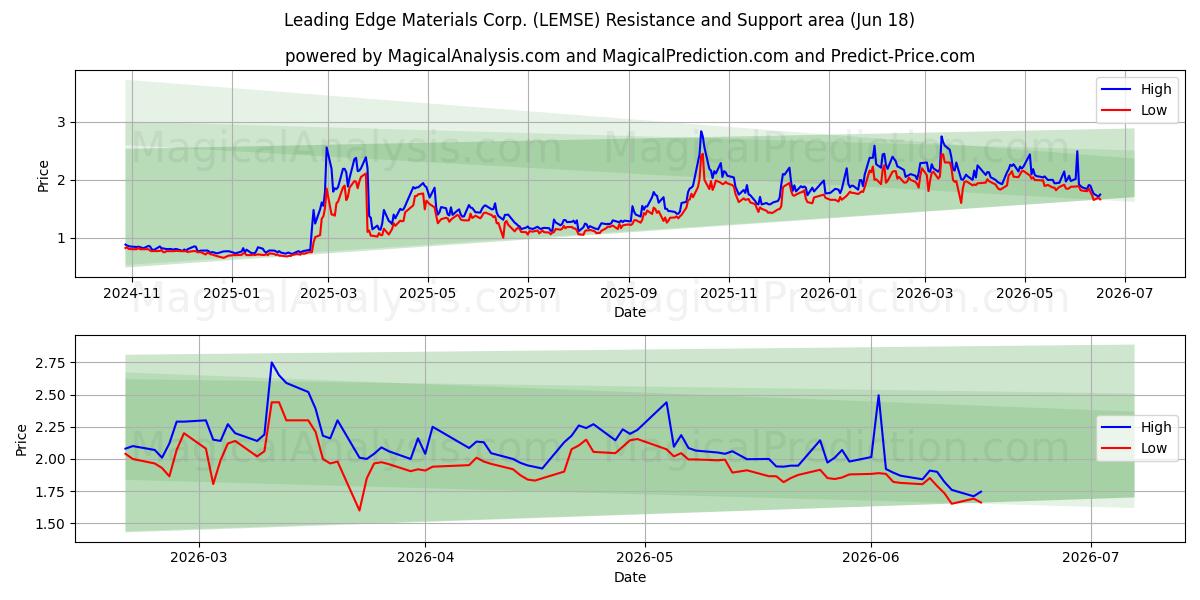Click the '1.75' price tick
The image size is (1200, 600).
(49, 492)
